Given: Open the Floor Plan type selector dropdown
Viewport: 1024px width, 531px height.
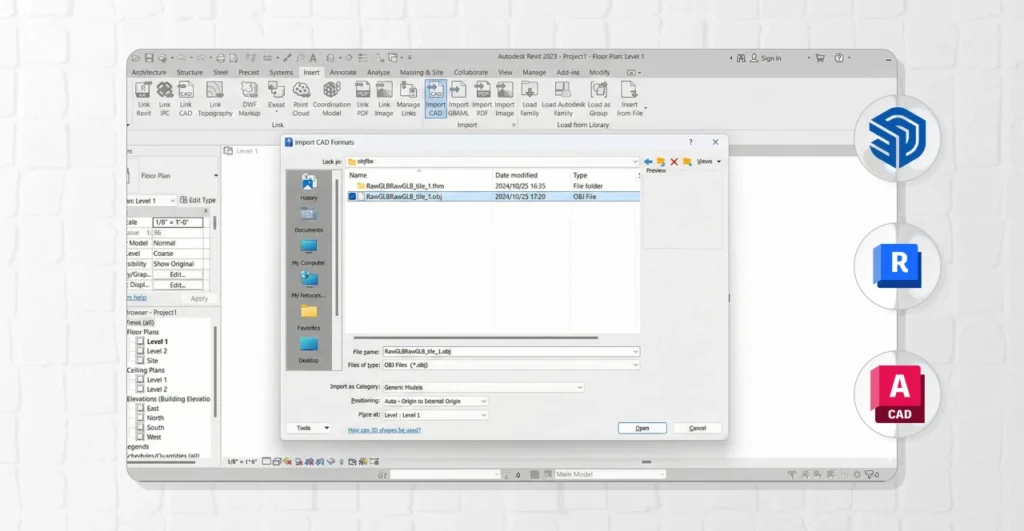Looking at the screenshot, I should click(216, 176).
